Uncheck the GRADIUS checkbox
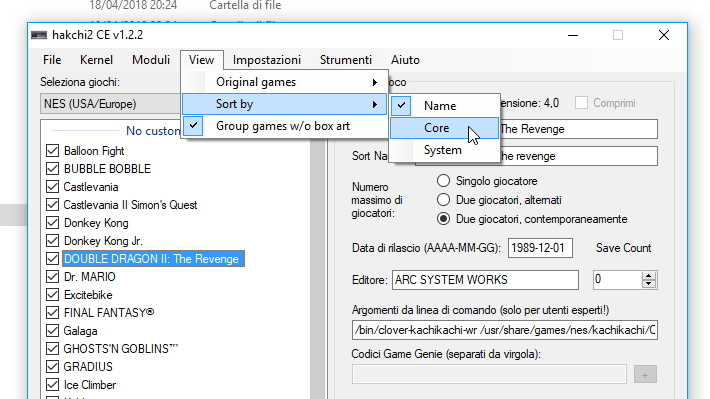Viewport: 710px width, 399px height. point(53,366)
